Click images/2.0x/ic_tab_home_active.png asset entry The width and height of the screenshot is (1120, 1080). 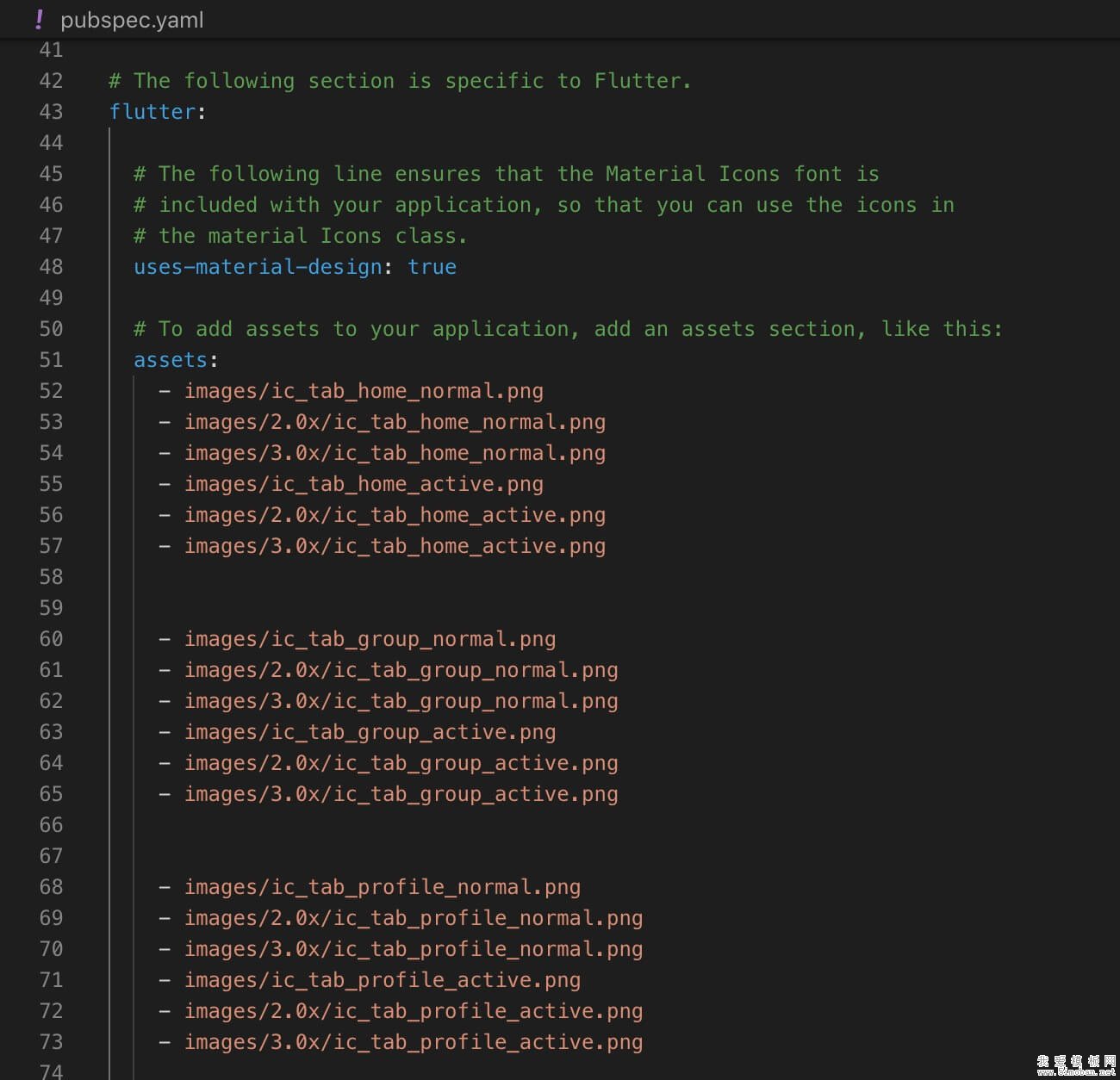pyautogui.click(x=394, y=515)
